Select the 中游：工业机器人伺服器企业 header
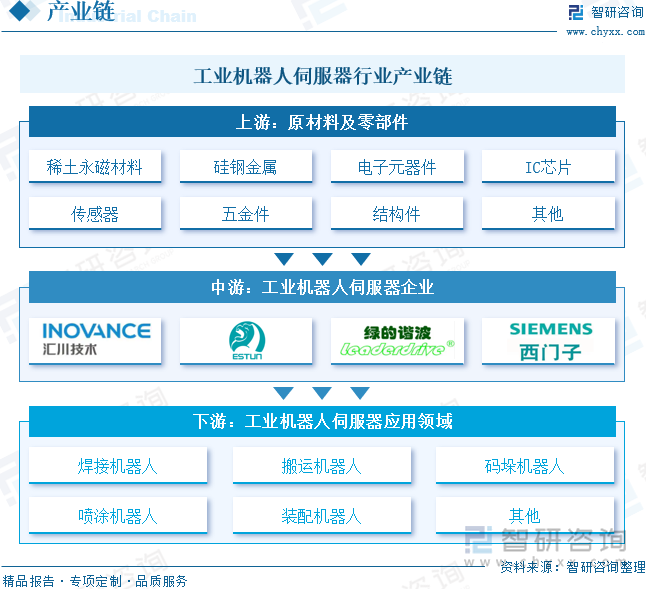 pos(323,287)
